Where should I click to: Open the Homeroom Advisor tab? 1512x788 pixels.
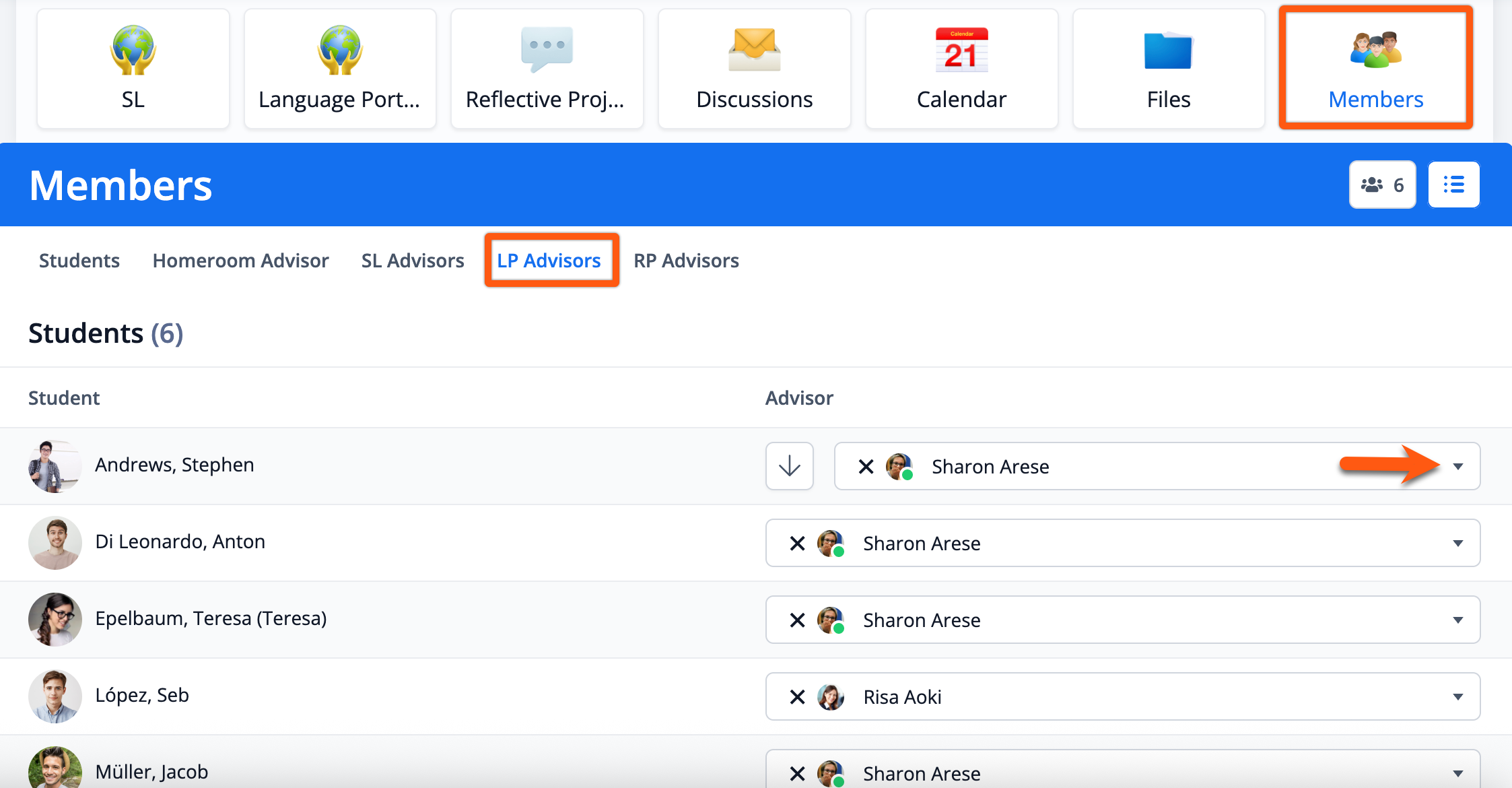click(240, 261)
